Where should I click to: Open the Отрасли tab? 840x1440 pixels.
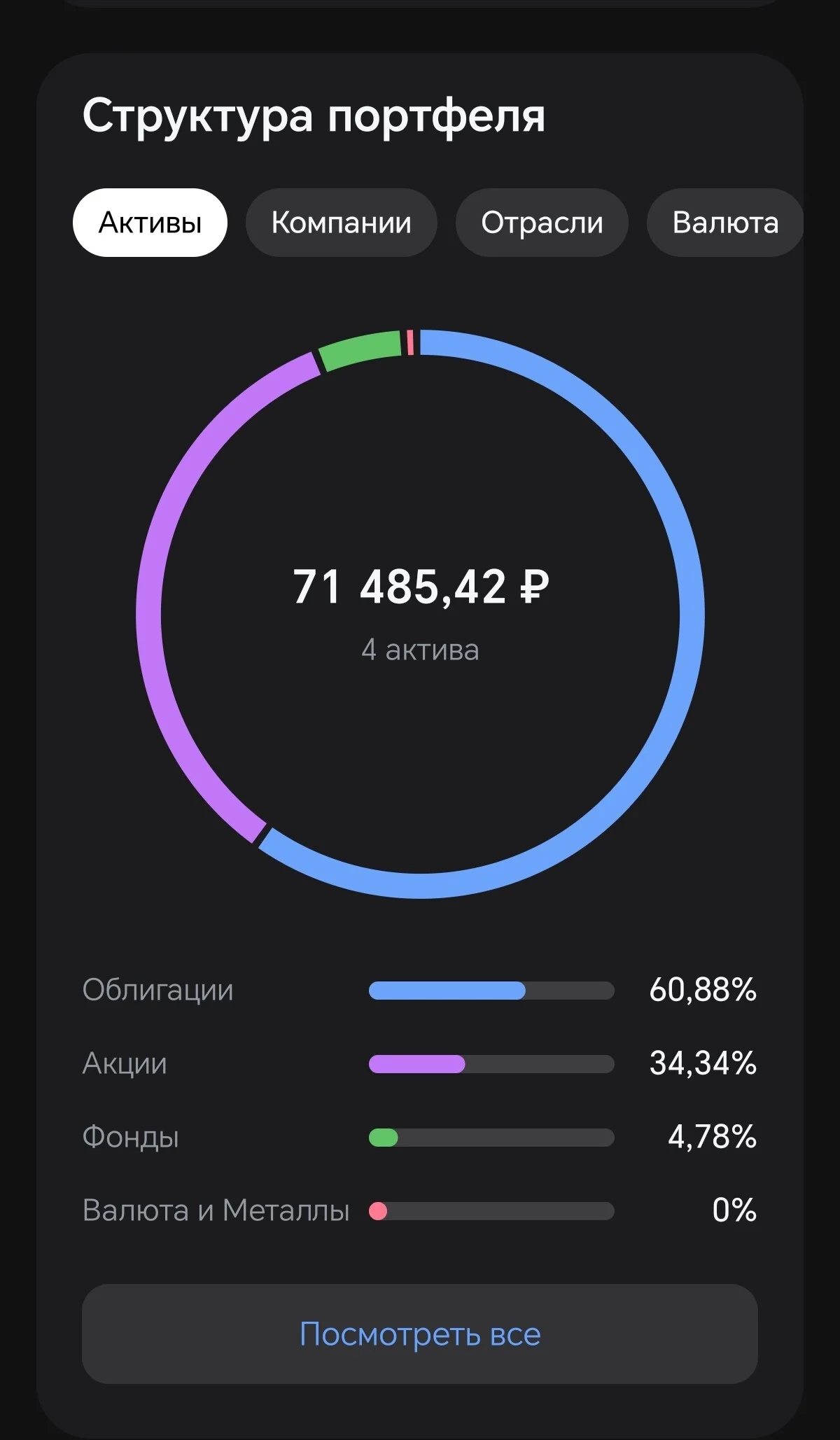pyautogui.click(x=542, y=223)
